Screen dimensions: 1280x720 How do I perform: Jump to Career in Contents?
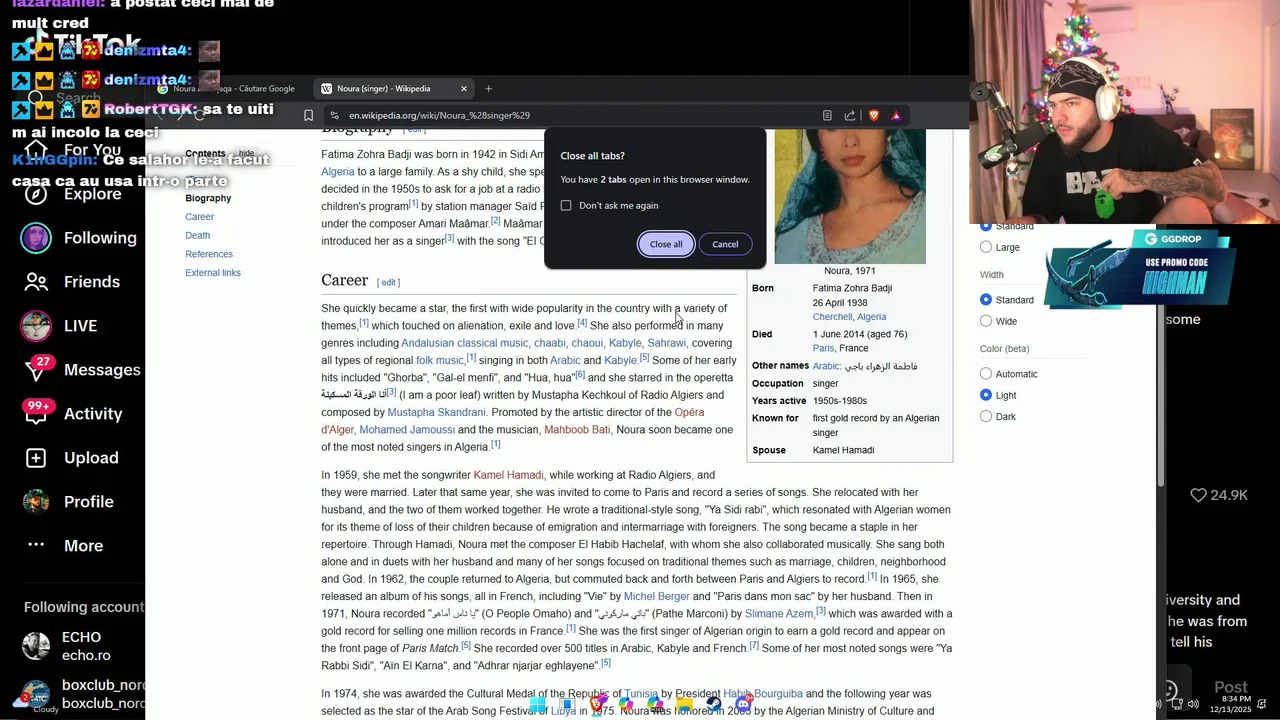pos(199,217)
